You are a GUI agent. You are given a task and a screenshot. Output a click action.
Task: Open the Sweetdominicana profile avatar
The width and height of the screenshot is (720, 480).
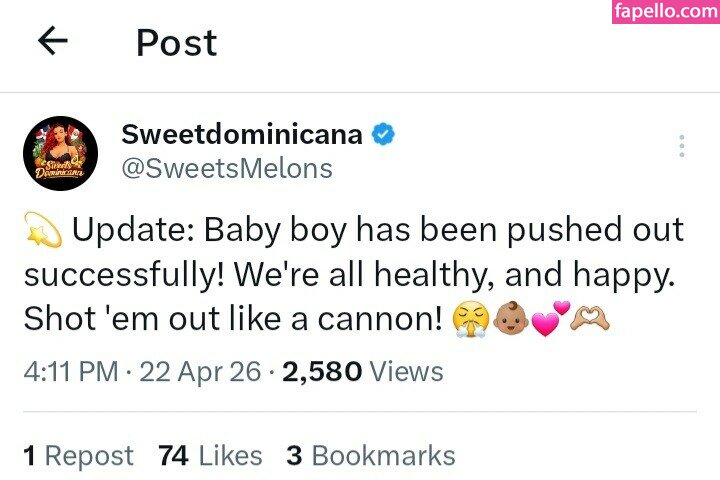coord(59,153)
